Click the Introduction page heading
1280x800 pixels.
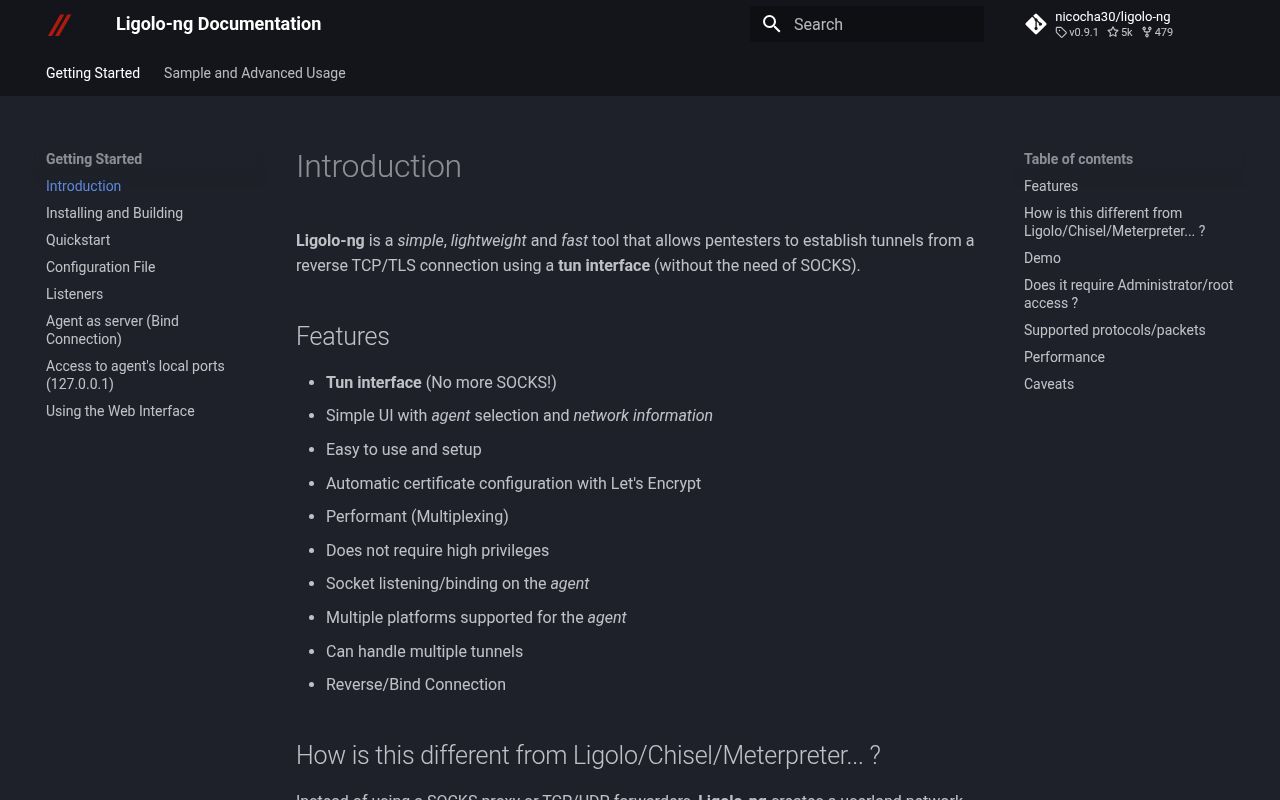point(379,166)
